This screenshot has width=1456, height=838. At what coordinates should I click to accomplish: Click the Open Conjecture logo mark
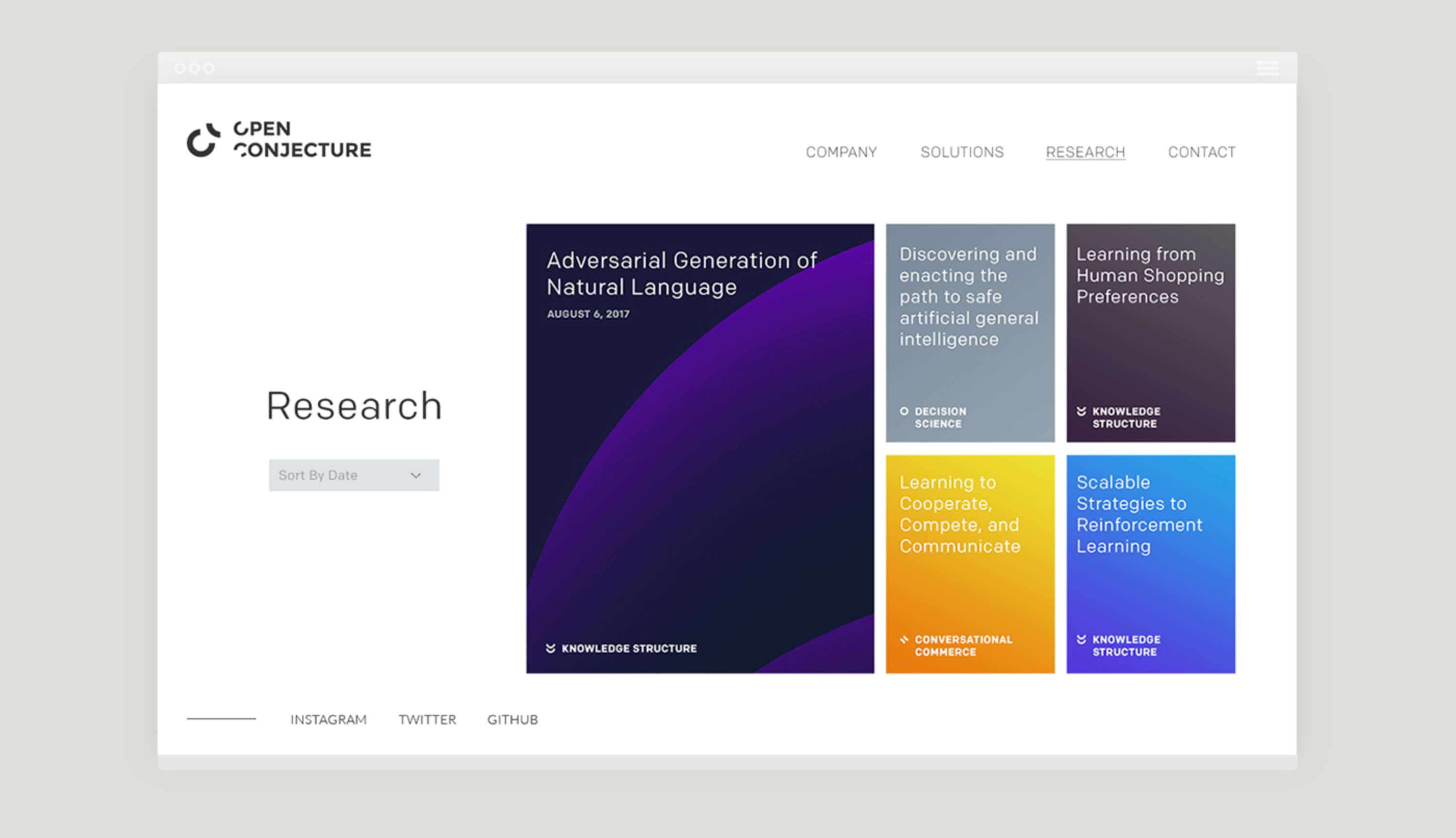tap(203, 140)
